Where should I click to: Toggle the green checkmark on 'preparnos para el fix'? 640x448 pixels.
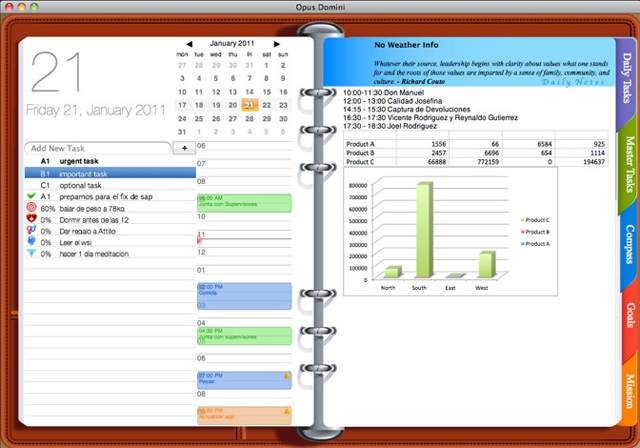[x=31, y=197]
